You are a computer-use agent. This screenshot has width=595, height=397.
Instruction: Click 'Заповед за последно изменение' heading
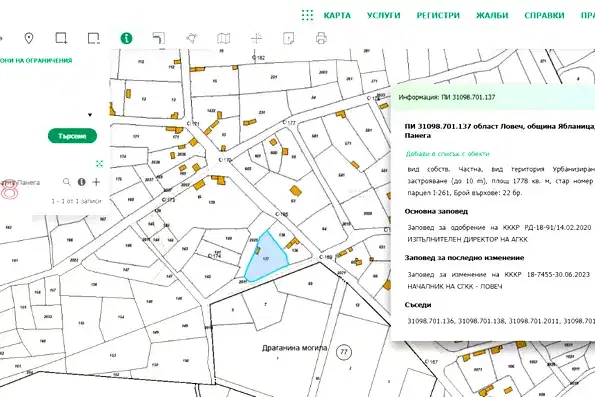click(464, 258)
